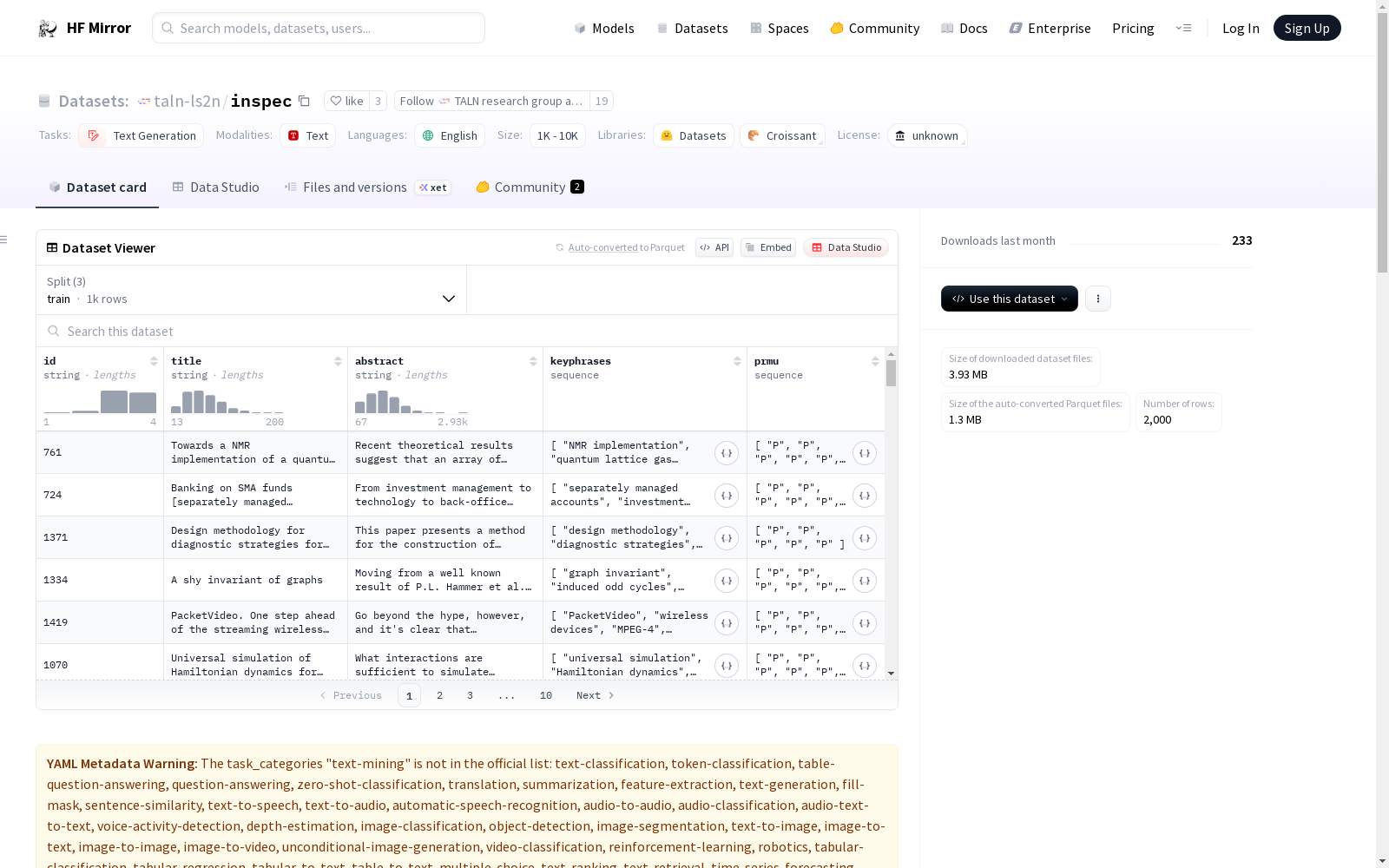Click the unknown license tag

[926, 135]
